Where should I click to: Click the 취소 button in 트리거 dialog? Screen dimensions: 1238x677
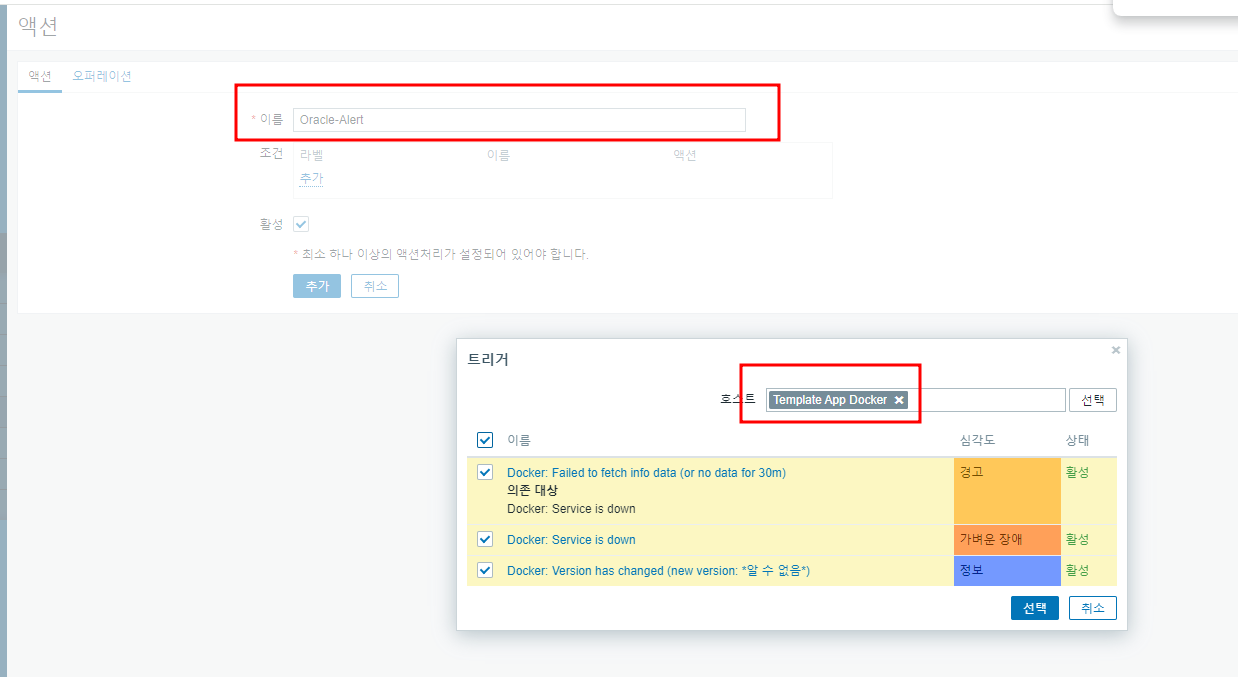pyautogui.click(x=1093, y=608)
